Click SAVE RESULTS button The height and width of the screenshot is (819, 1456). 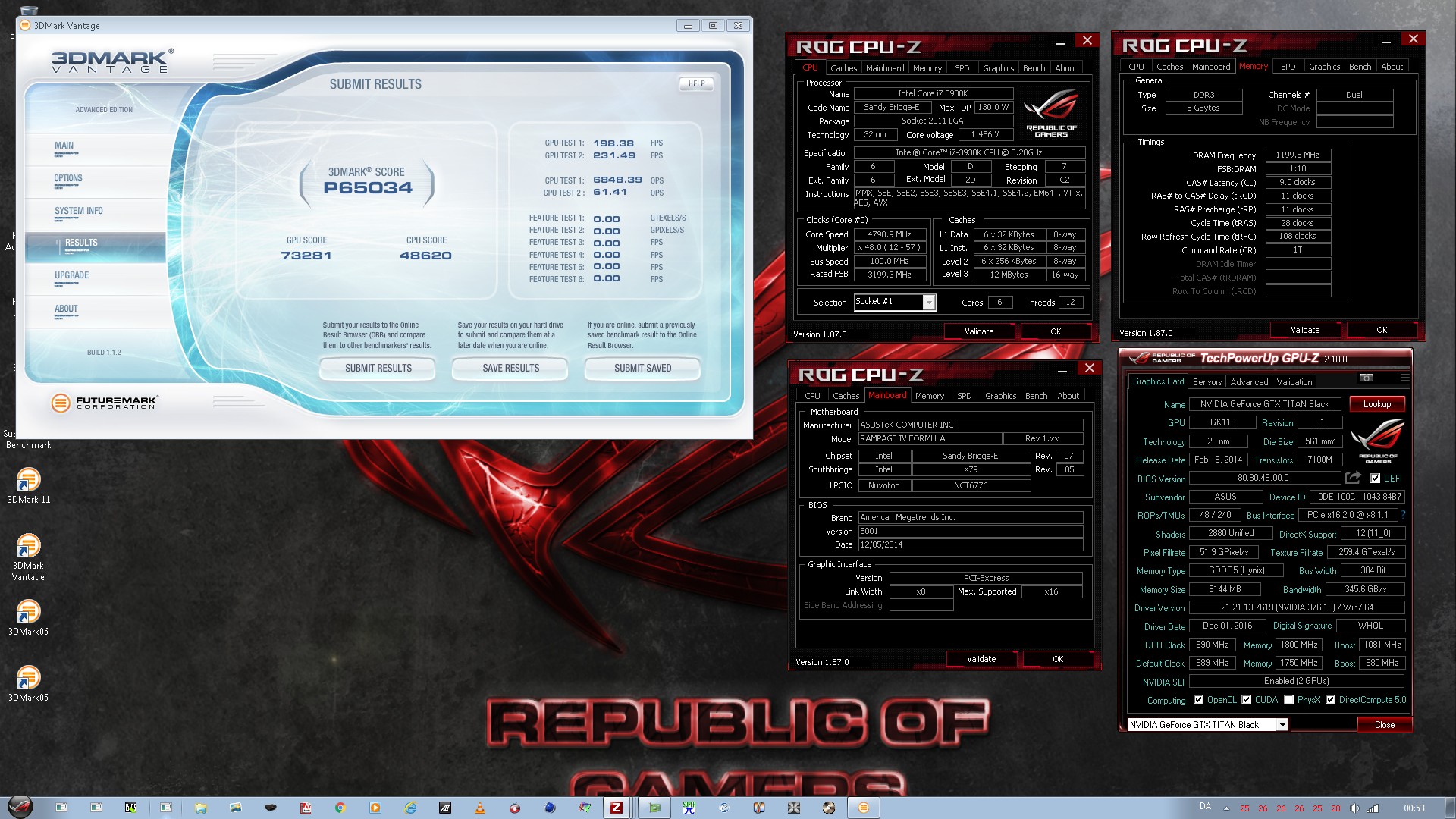[510, 368]
